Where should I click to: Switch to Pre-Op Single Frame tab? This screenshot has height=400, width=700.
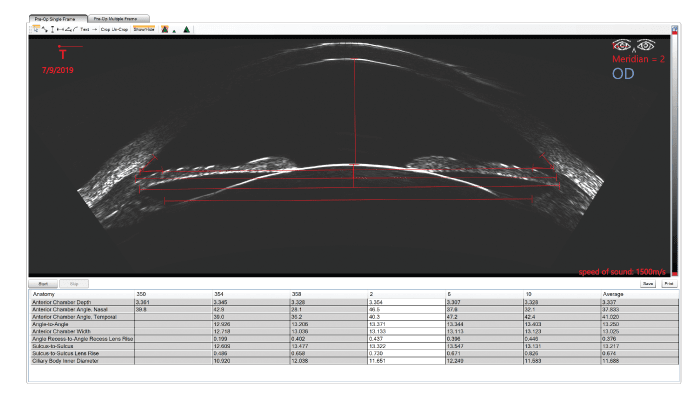click(58, 19)
